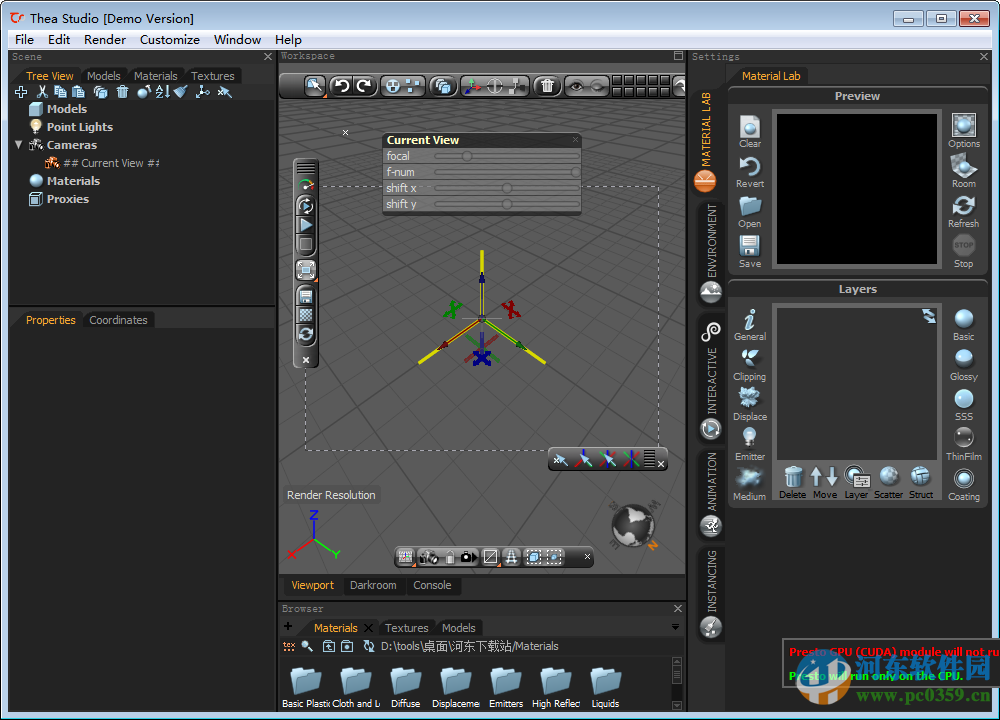Select the SSS material layer type
The height and width of the screenshot is (720, 1000).
[963, 400]
